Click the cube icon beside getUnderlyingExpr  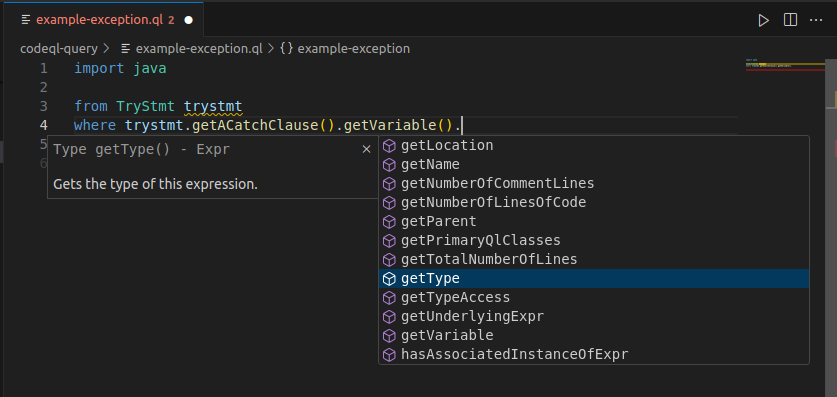pyautogui.click(x=390, y=316)
